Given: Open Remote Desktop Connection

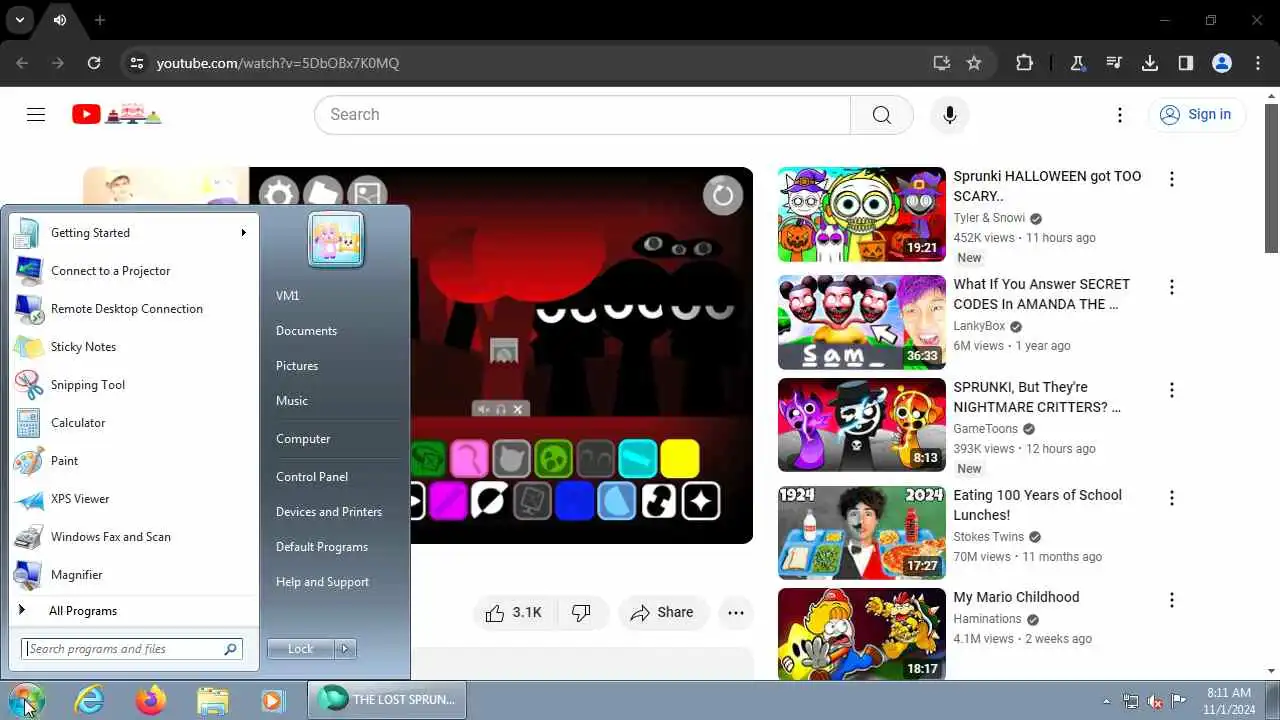Looking at the screenshot, I should (132, 309).
